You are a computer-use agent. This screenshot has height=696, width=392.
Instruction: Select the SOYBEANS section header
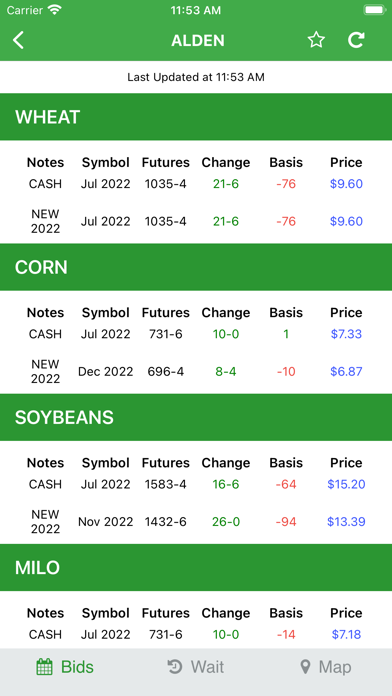point(196,417)
